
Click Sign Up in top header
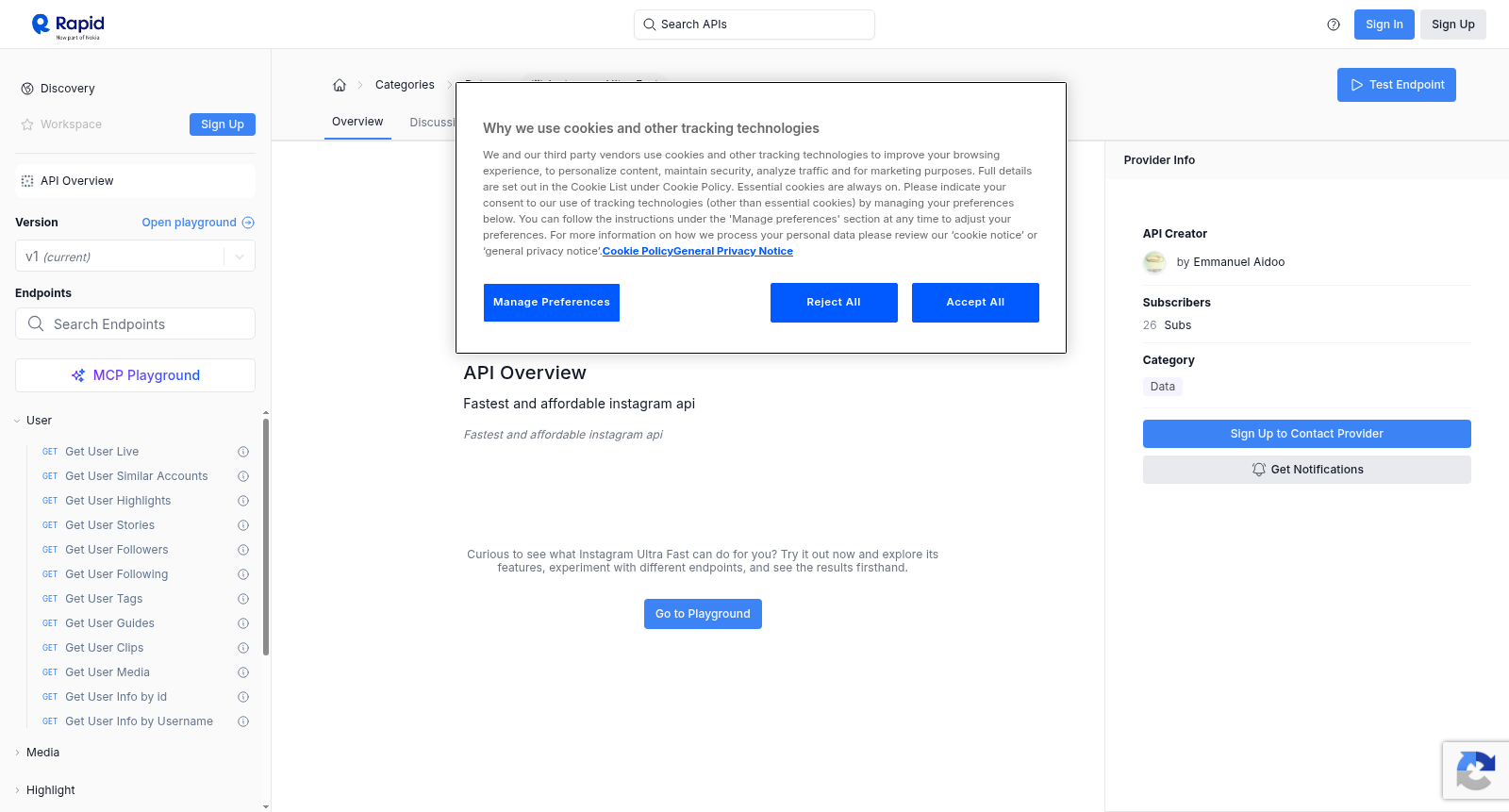1453,25
